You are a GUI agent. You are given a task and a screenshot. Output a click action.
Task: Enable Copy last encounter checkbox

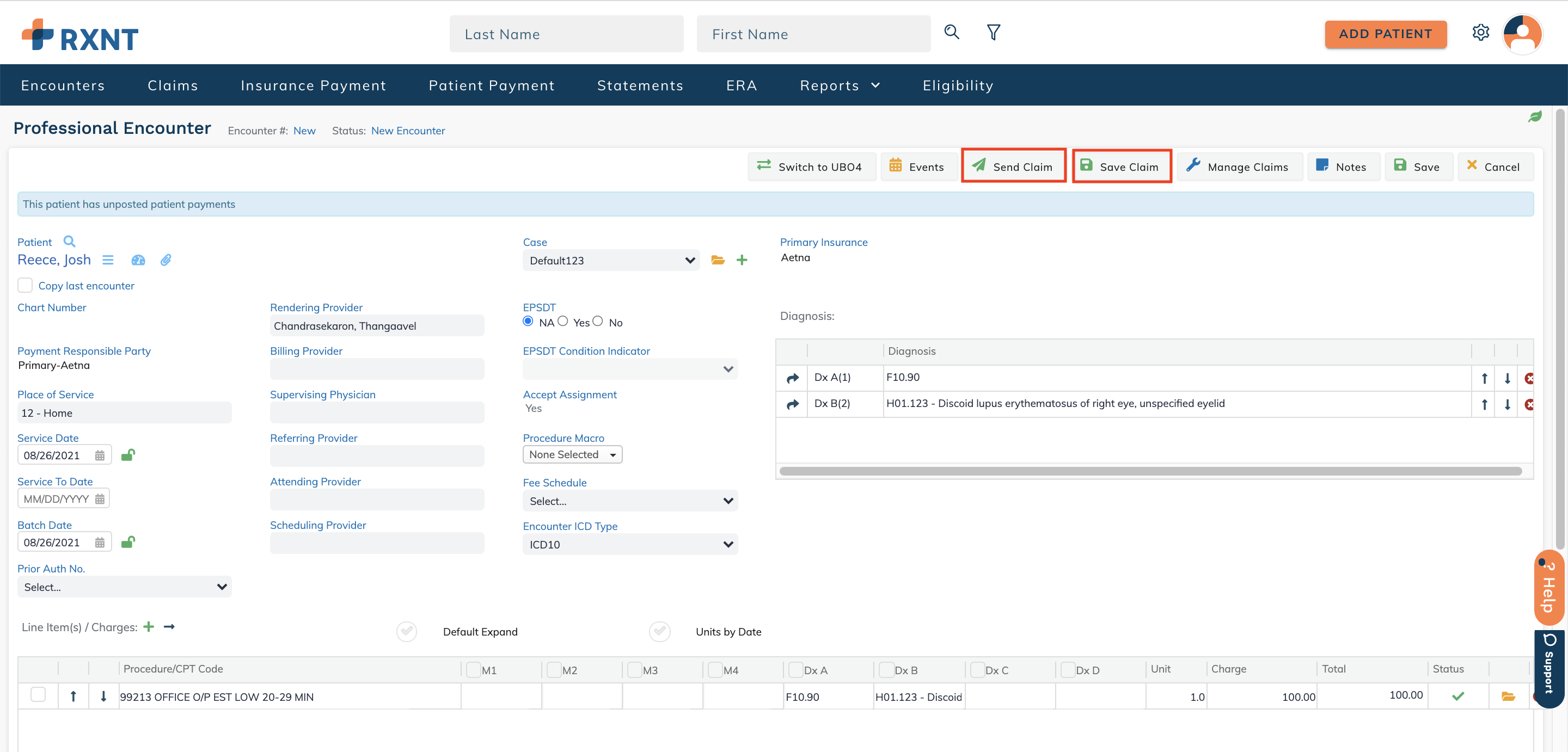tap(25, 285)
